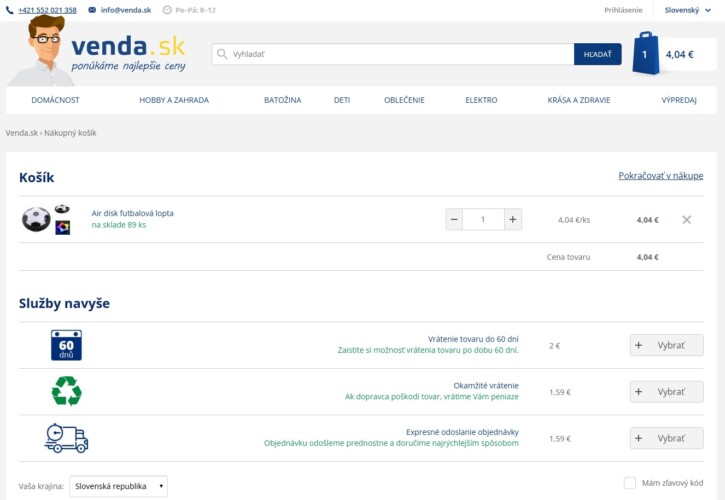This screenshot has width=725, height=500.
Task: Click the Vyhľadať search input
Action: point(393,54)
